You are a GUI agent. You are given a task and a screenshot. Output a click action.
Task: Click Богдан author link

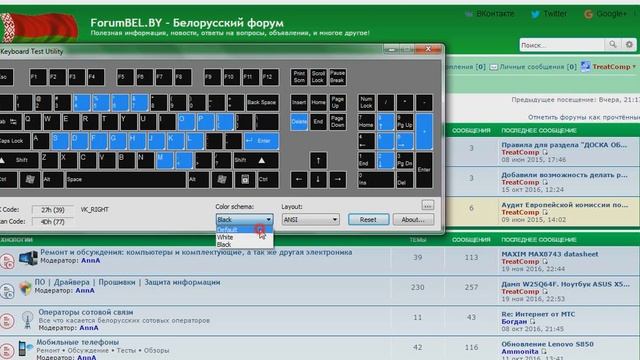coord(515,322)
